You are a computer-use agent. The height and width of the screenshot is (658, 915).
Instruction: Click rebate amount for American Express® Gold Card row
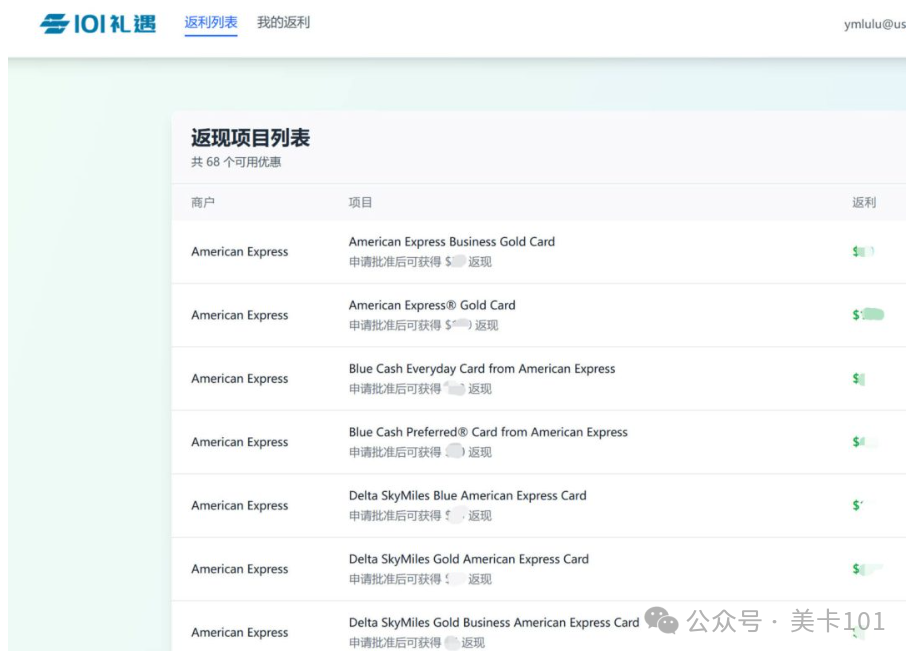coord(868,315)
